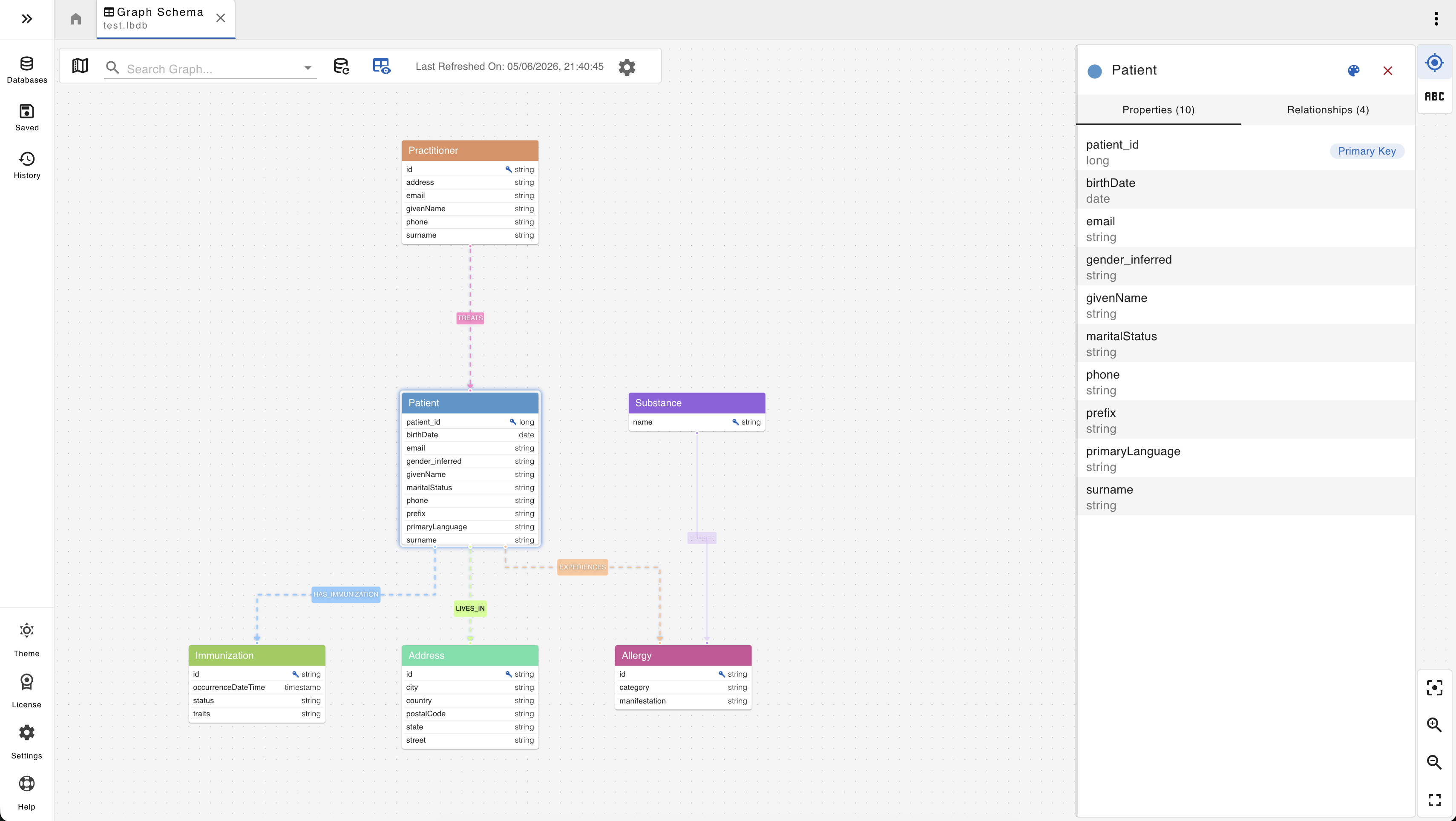Select the primaryLanguage property in panel
The image size is (1456, 821).
coord(1246,459)
